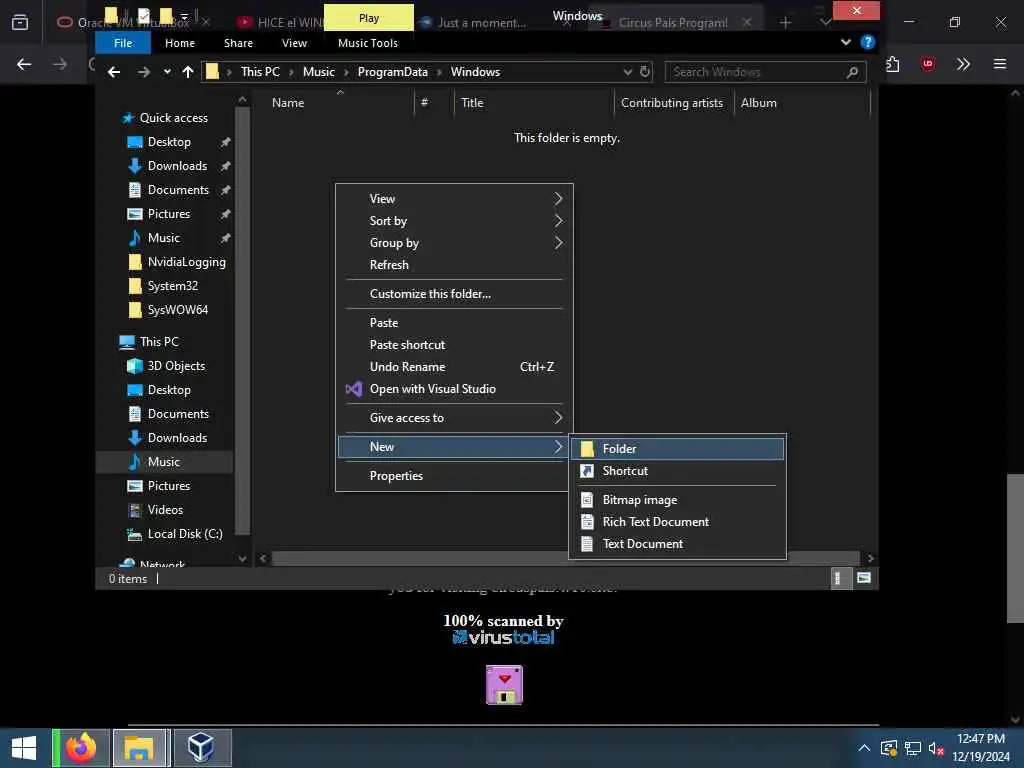Open pinned Desktop under Quick access

point(169,142)
